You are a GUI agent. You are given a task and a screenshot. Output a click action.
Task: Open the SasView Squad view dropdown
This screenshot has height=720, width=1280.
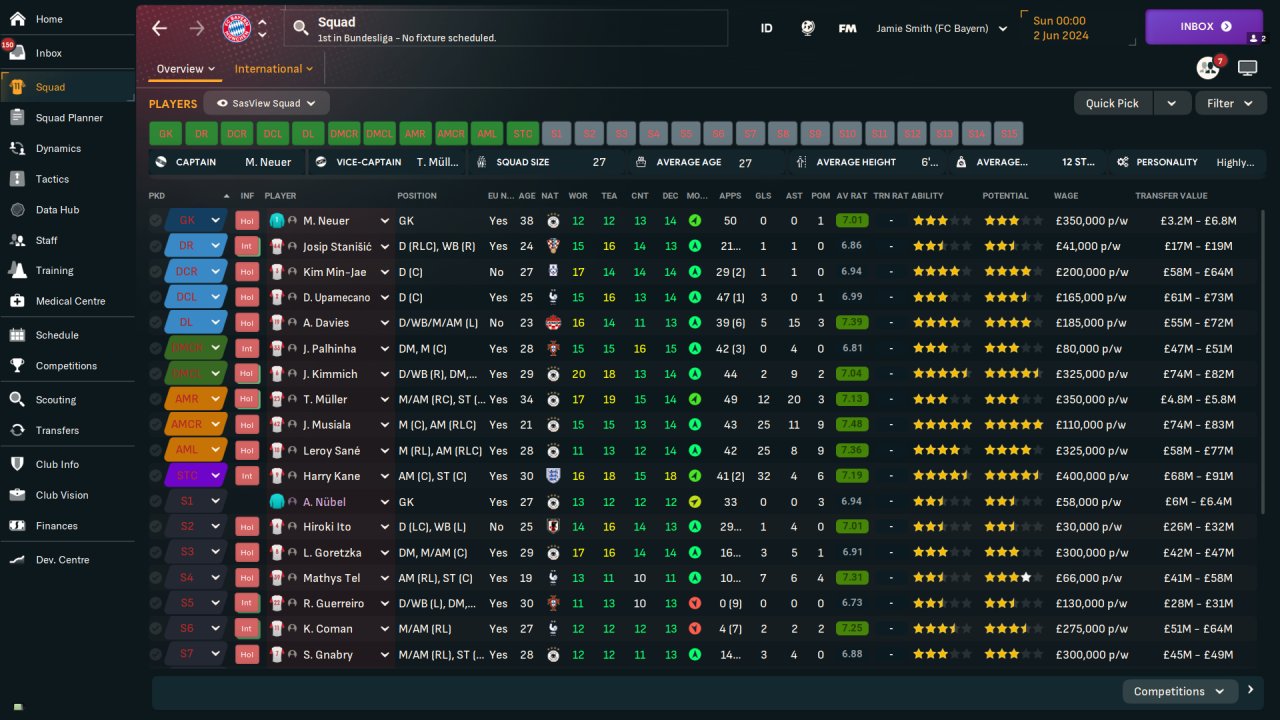[266, 103]
